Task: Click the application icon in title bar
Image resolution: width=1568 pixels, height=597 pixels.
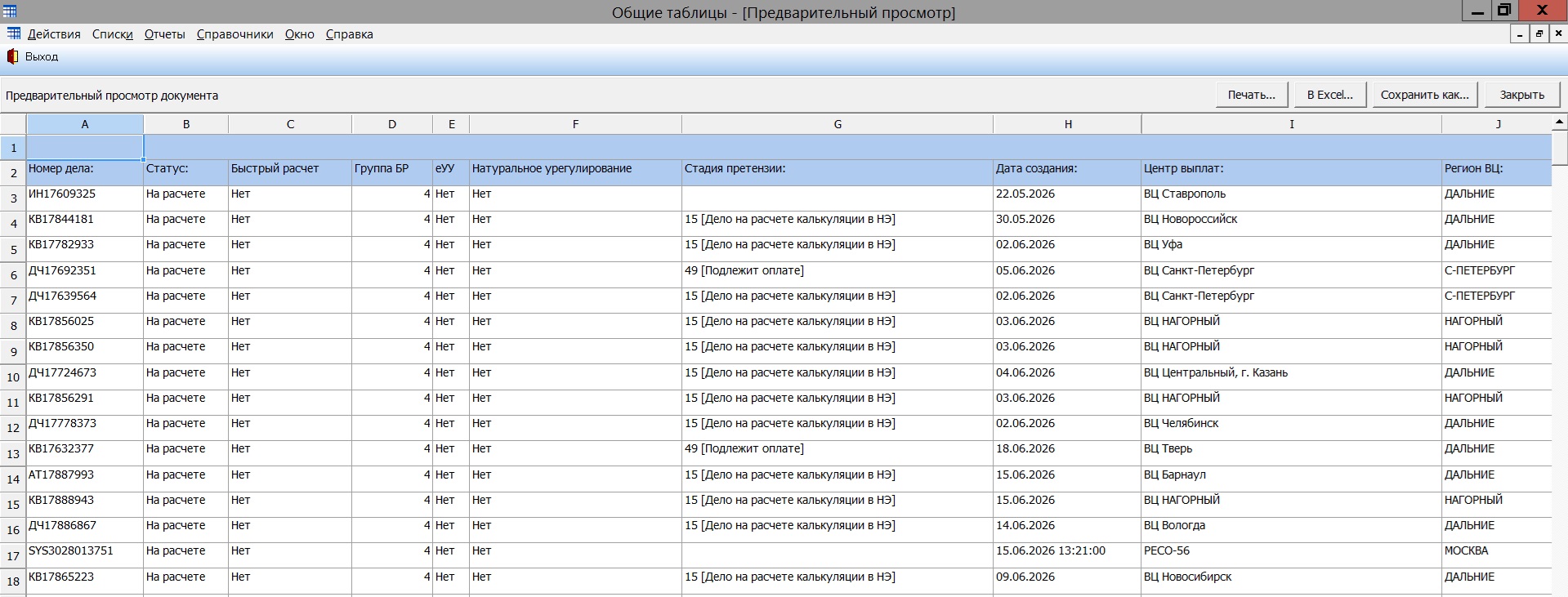Action: pyautogui.click(x=9, y=11)
